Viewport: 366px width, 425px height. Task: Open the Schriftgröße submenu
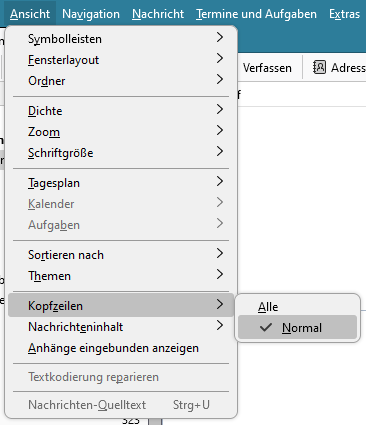pos(121,153)
